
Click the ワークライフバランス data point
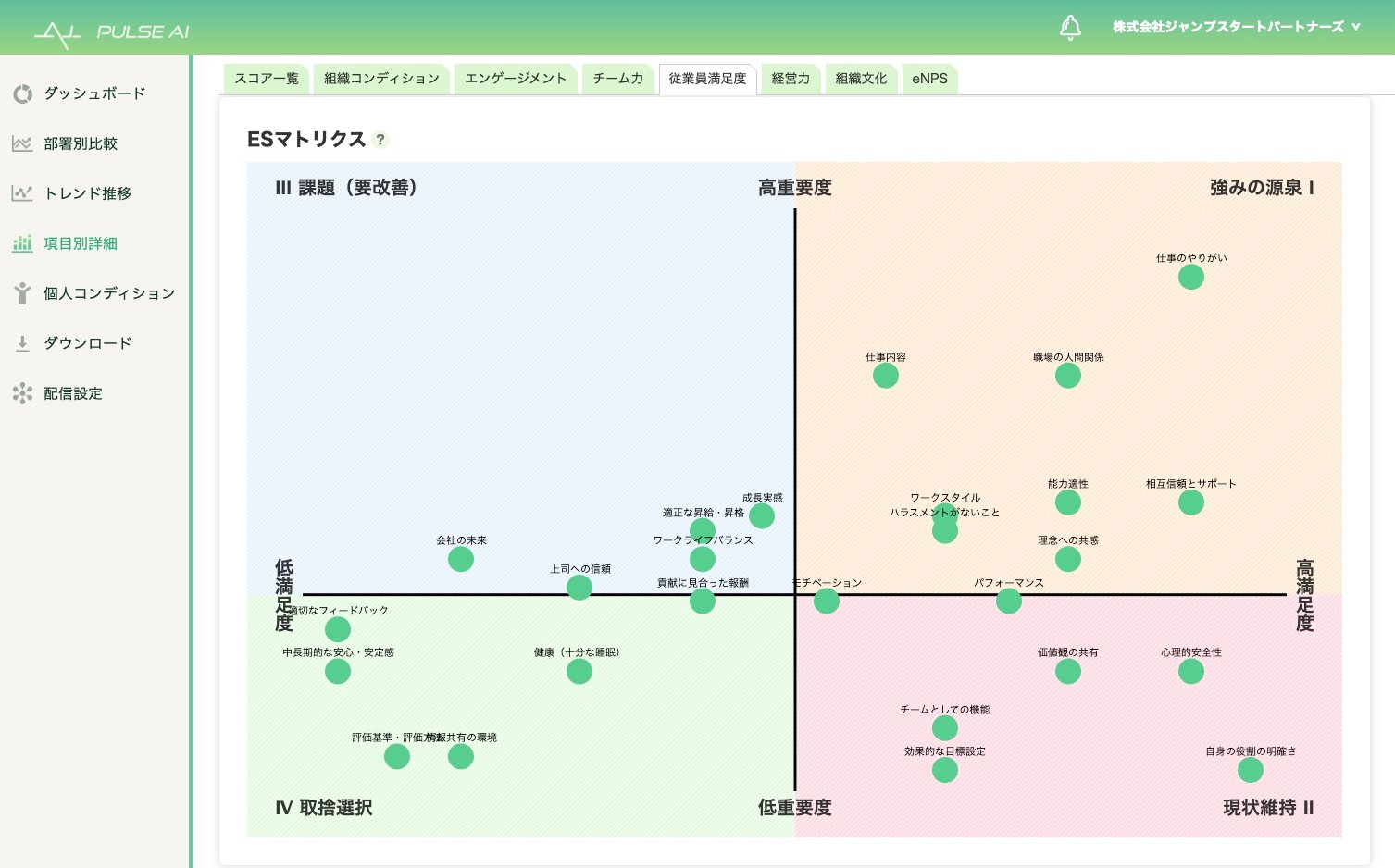tap(703, 559)
